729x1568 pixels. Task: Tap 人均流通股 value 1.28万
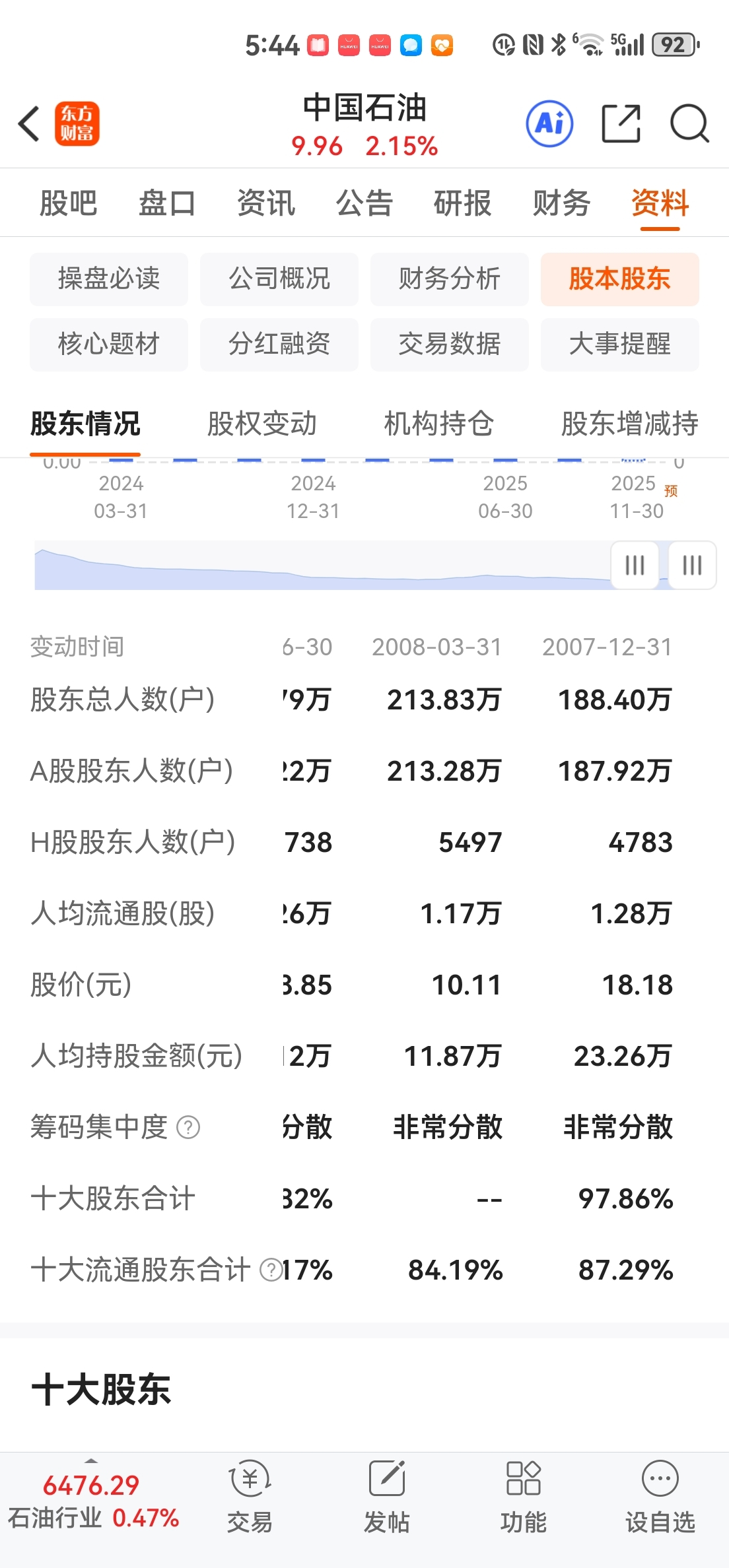click(x=631, y=914)
